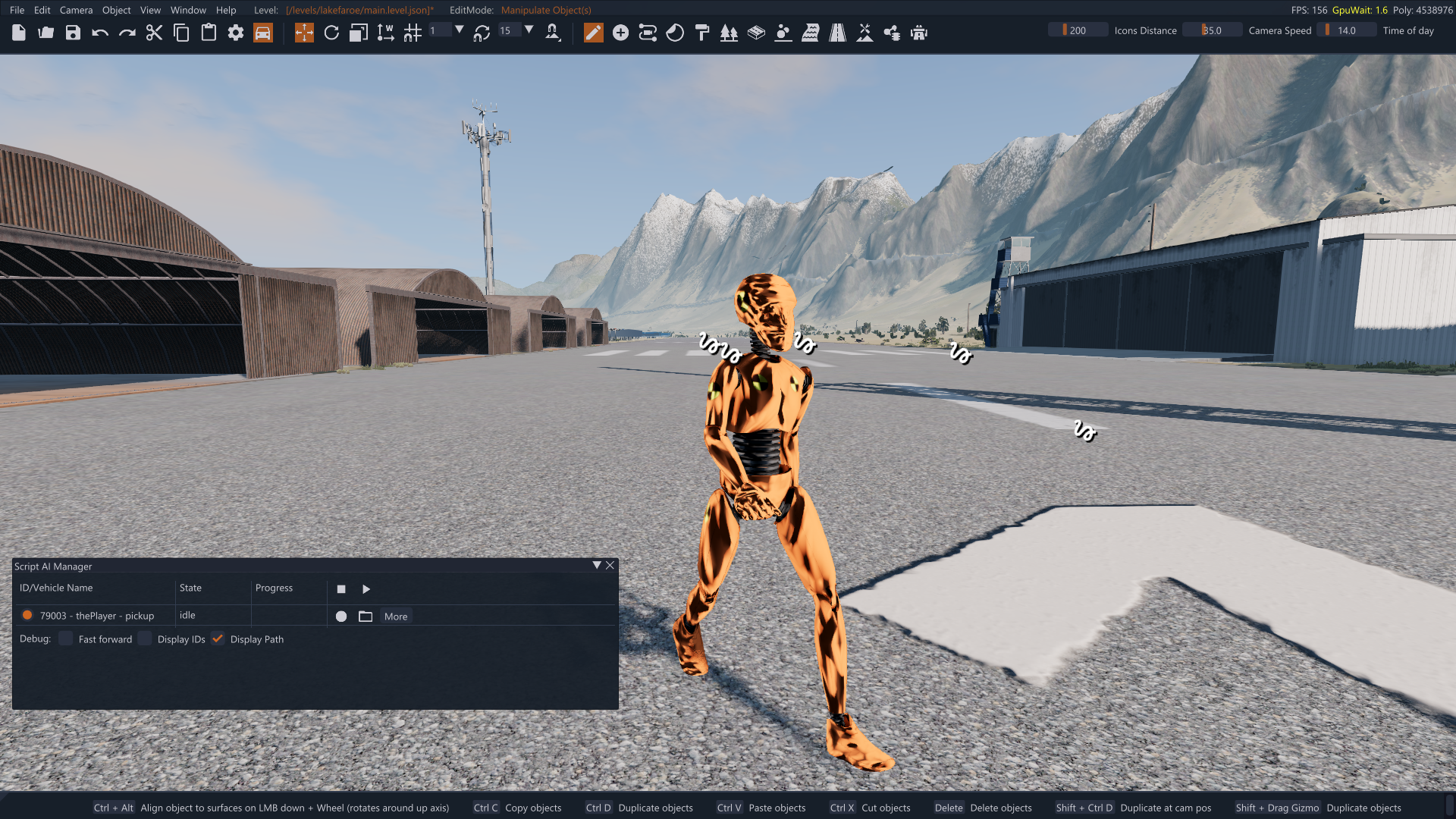Image resolution: width=1456 pixels, height=819 pixels.
Task: Open a level with the folder icon
Action: [x=46, y=33]
